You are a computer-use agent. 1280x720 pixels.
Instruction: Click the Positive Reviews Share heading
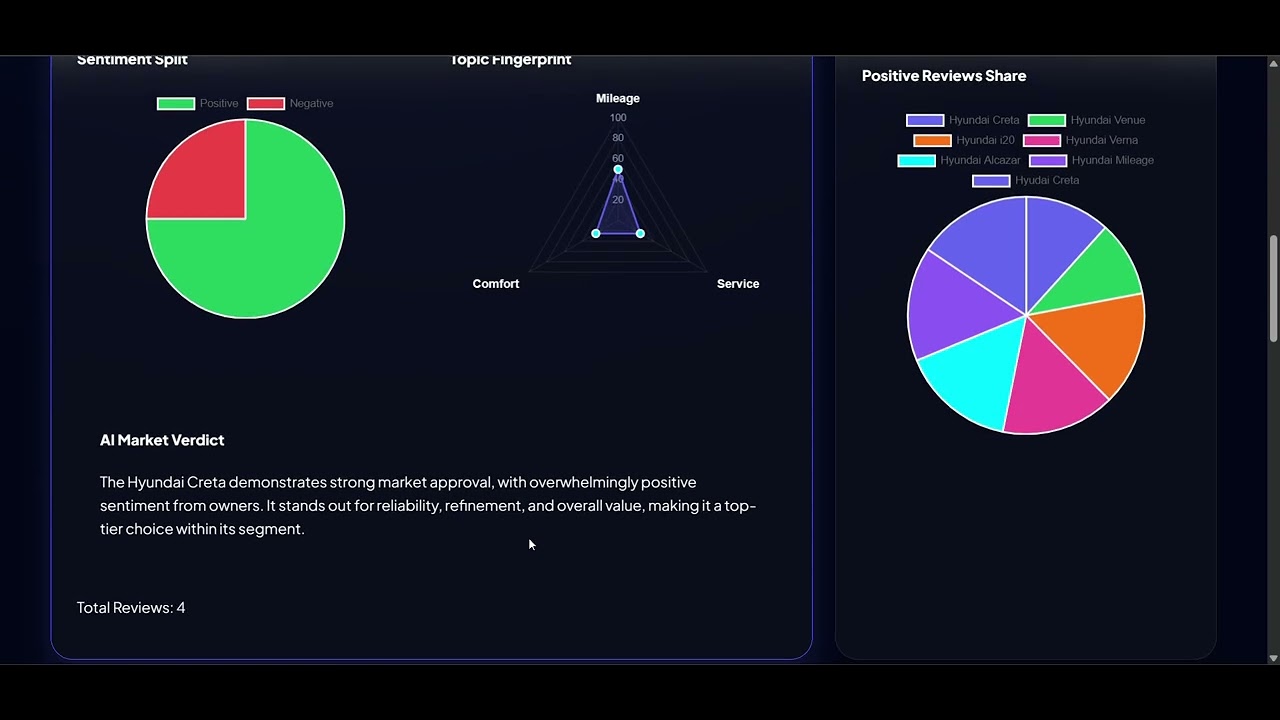(944, 76)
